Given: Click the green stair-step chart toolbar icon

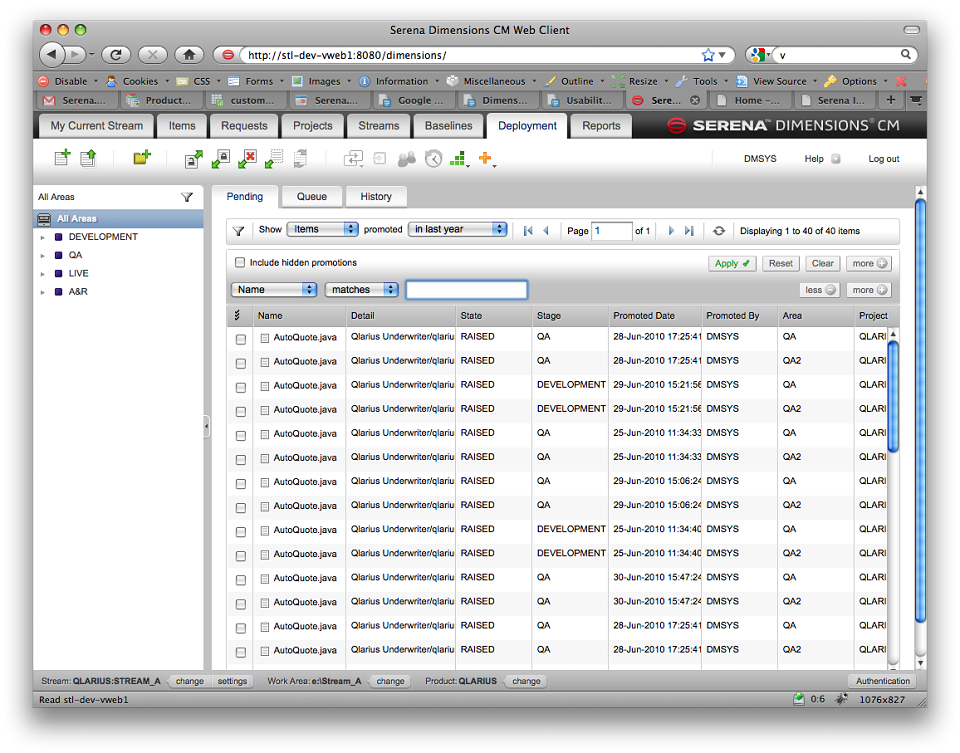Looking at the screenshot, I should point(459,159).
